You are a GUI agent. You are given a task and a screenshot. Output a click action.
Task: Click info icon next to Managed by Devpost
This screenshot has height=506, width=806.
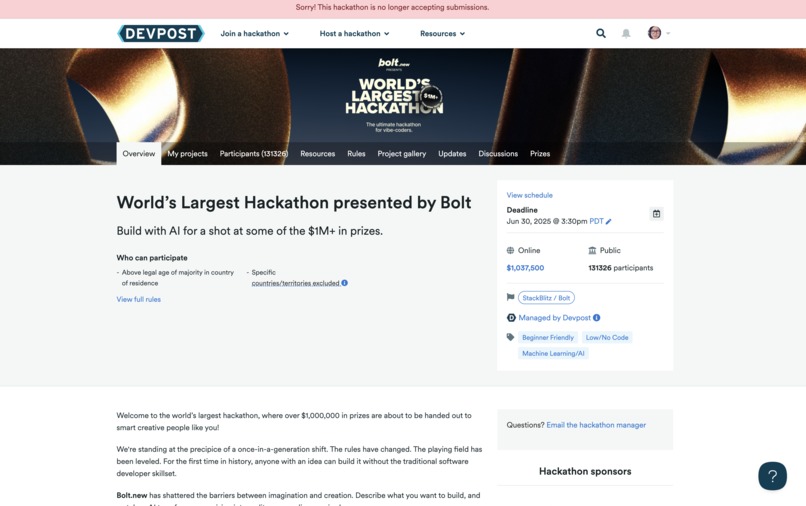(596, 318)
